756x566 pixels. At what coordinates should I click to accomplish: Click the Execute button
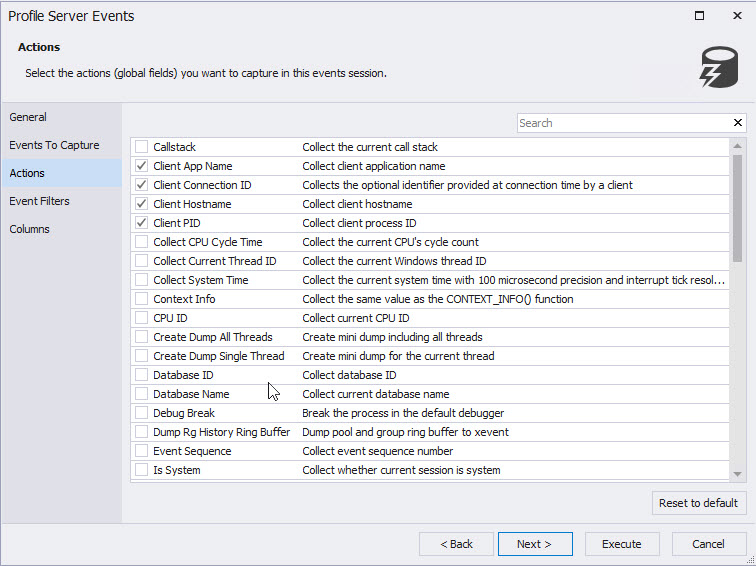[x=621, y=544]
